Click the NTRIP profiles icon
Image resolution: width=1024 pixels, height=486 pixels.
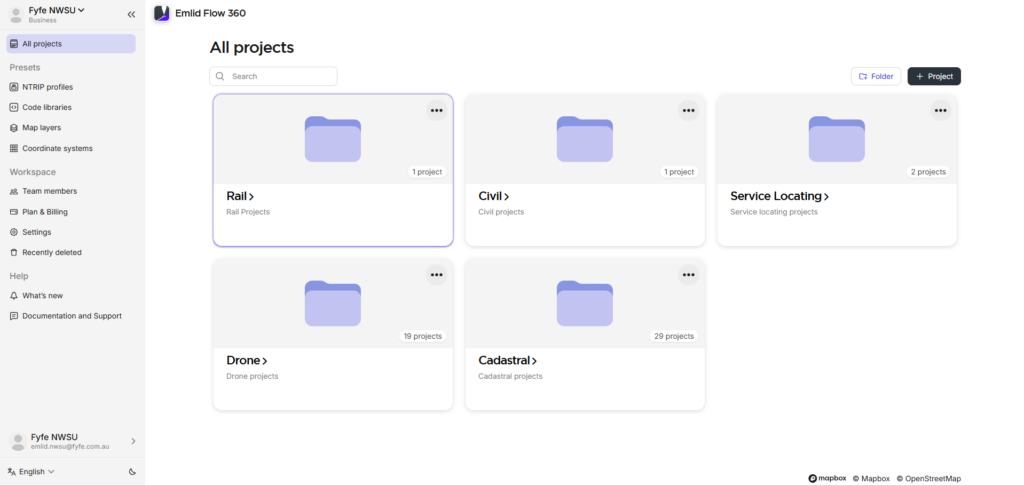(x=14, y=87)
